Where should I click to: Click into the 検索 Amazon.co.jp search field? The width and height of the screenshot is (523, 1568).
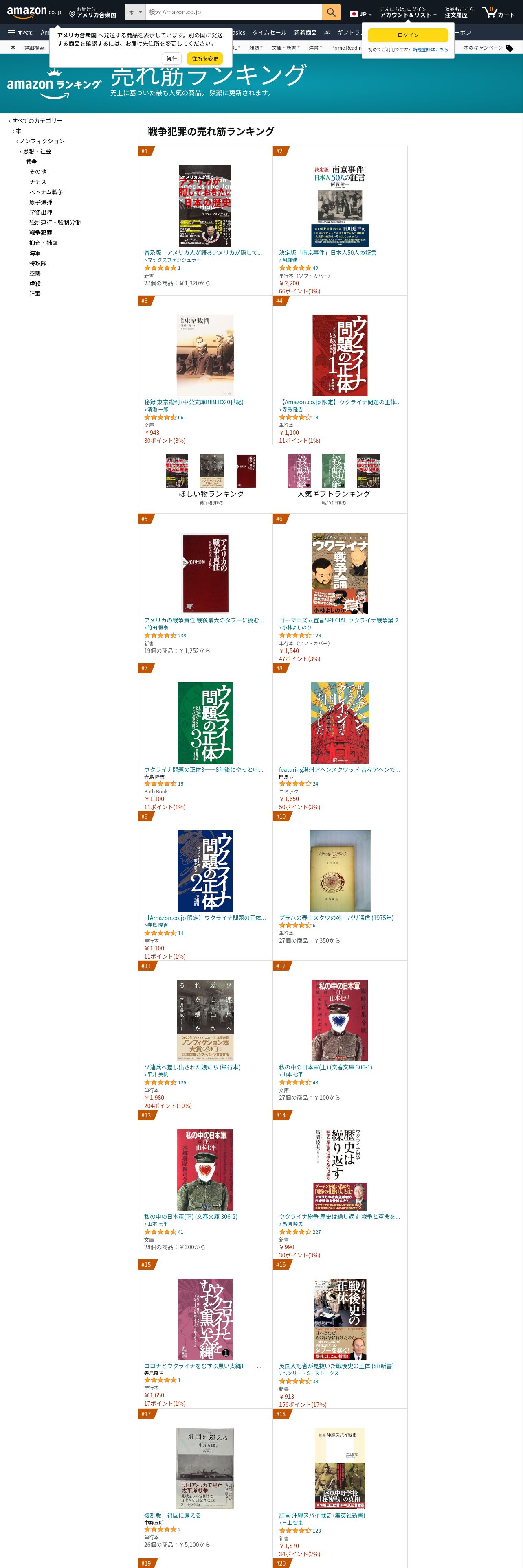[234, 12]
